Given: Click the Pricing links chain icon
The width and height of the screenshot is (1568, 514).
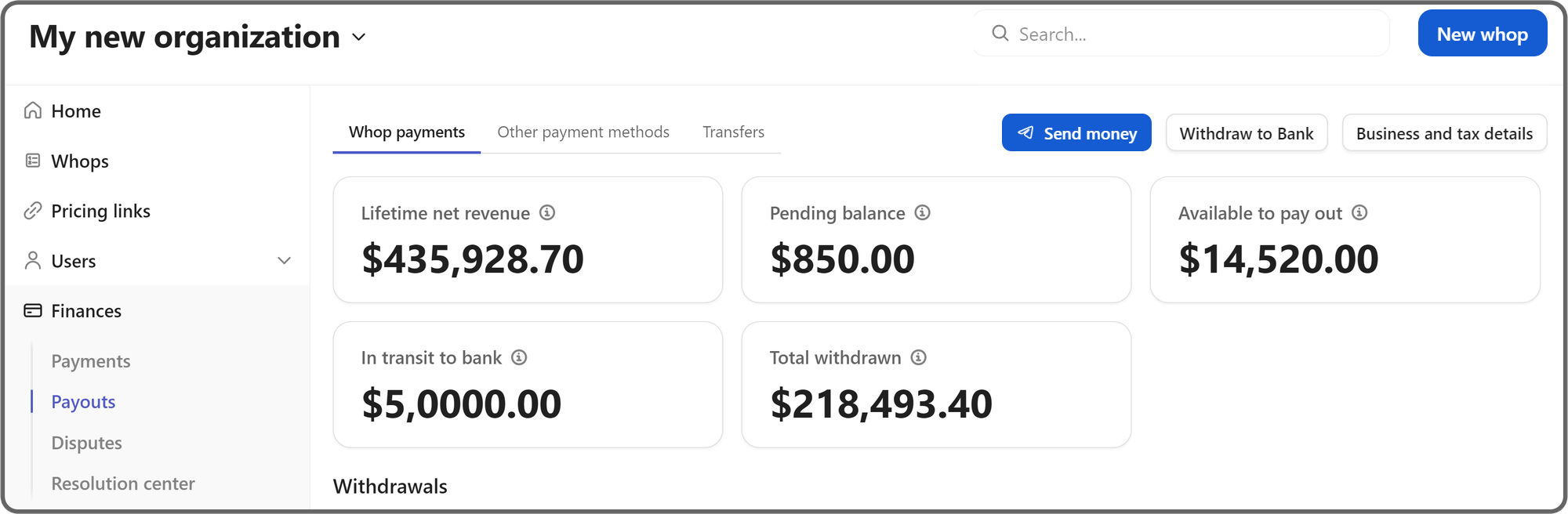Looking at the screenshot, I should 33,211.
